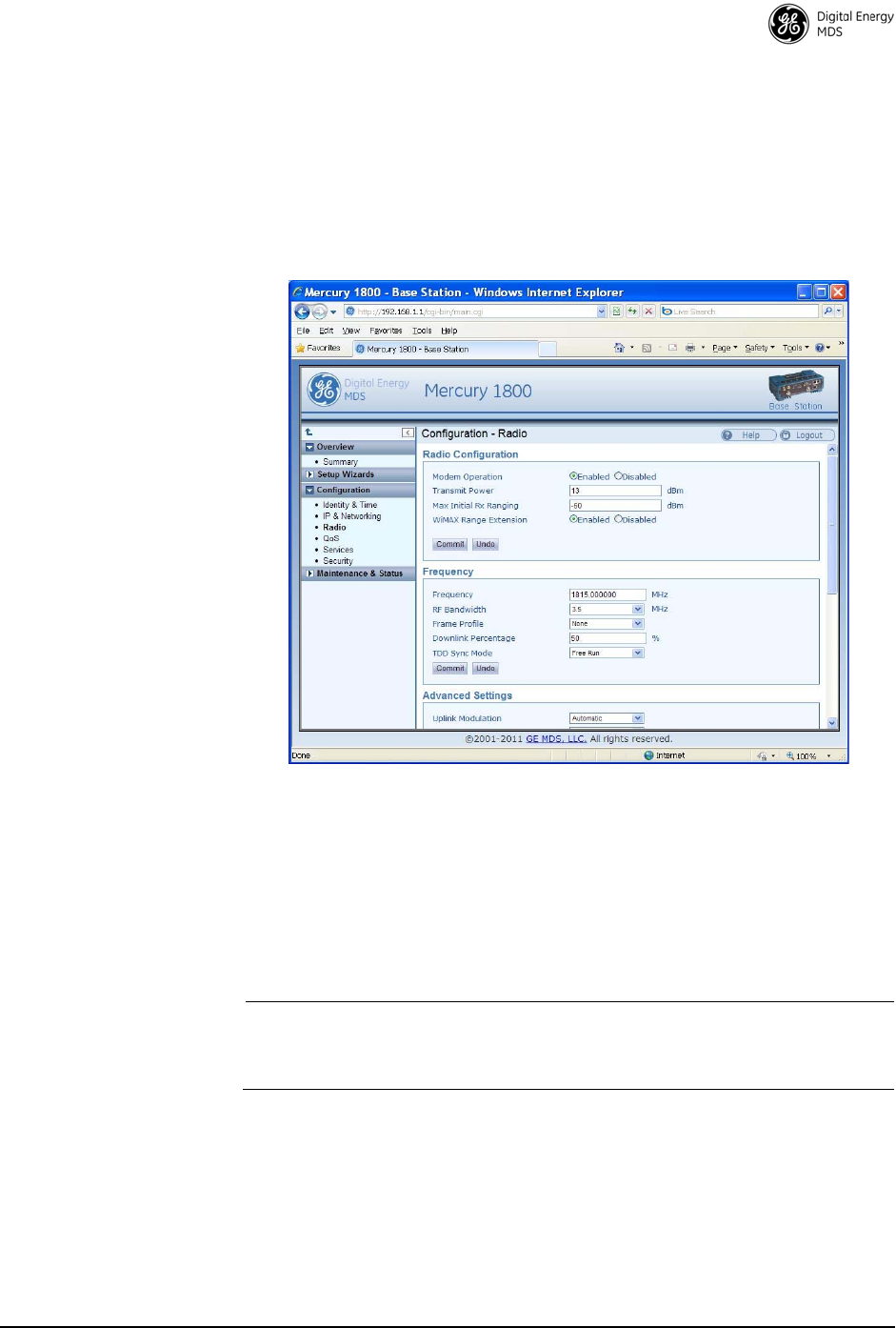Click the Print icon in command bar
896x1328 pixels.
point(690,348)
